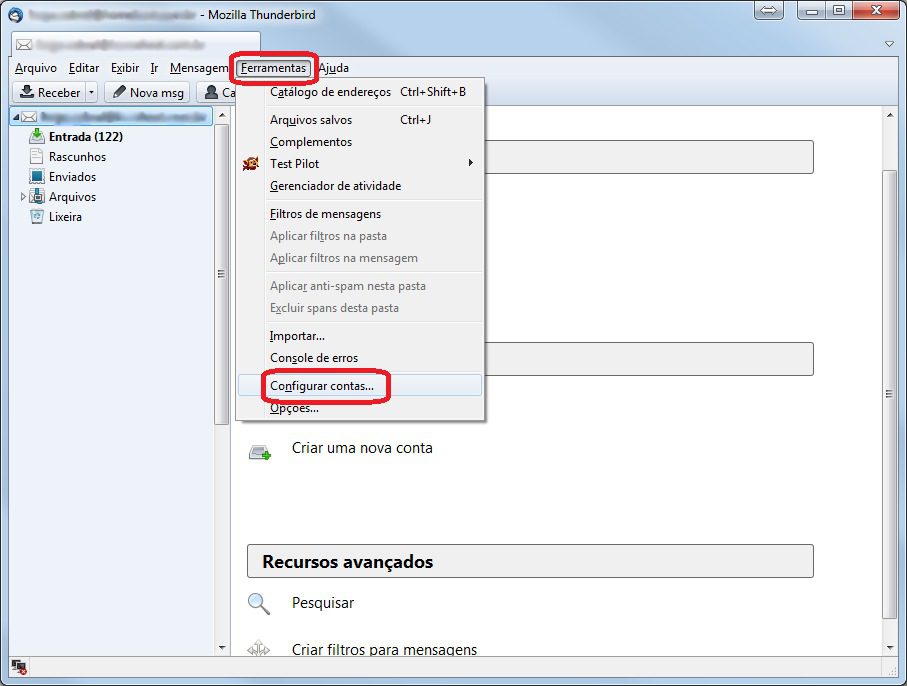Click the Thunderbird title bar icon
Viewport: 907px width, 686px height.
click(16, 14)
